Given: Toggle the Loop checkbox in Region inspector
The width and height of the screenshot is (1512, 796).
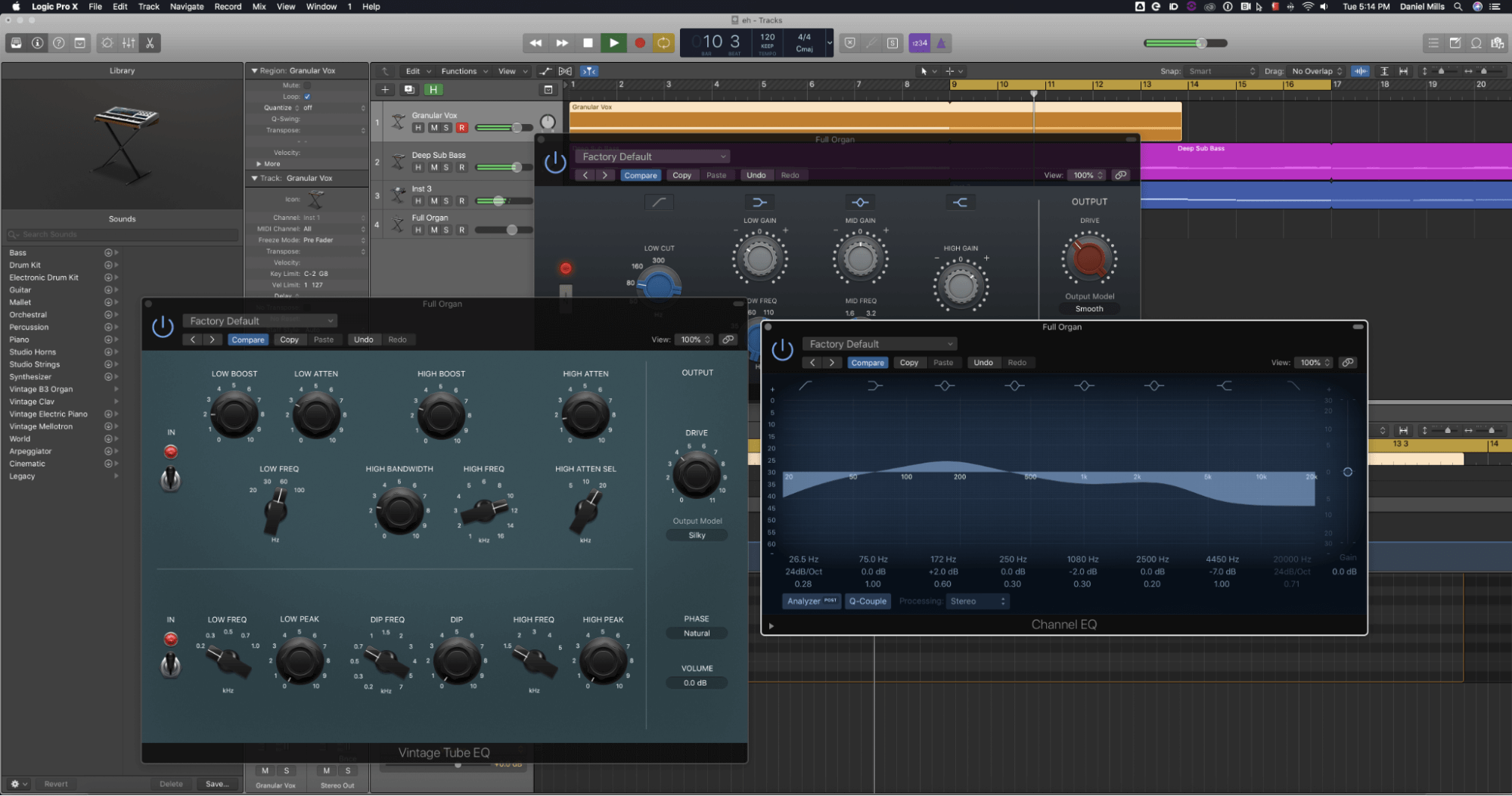Looking at the screenshot, I should point(307,97).
